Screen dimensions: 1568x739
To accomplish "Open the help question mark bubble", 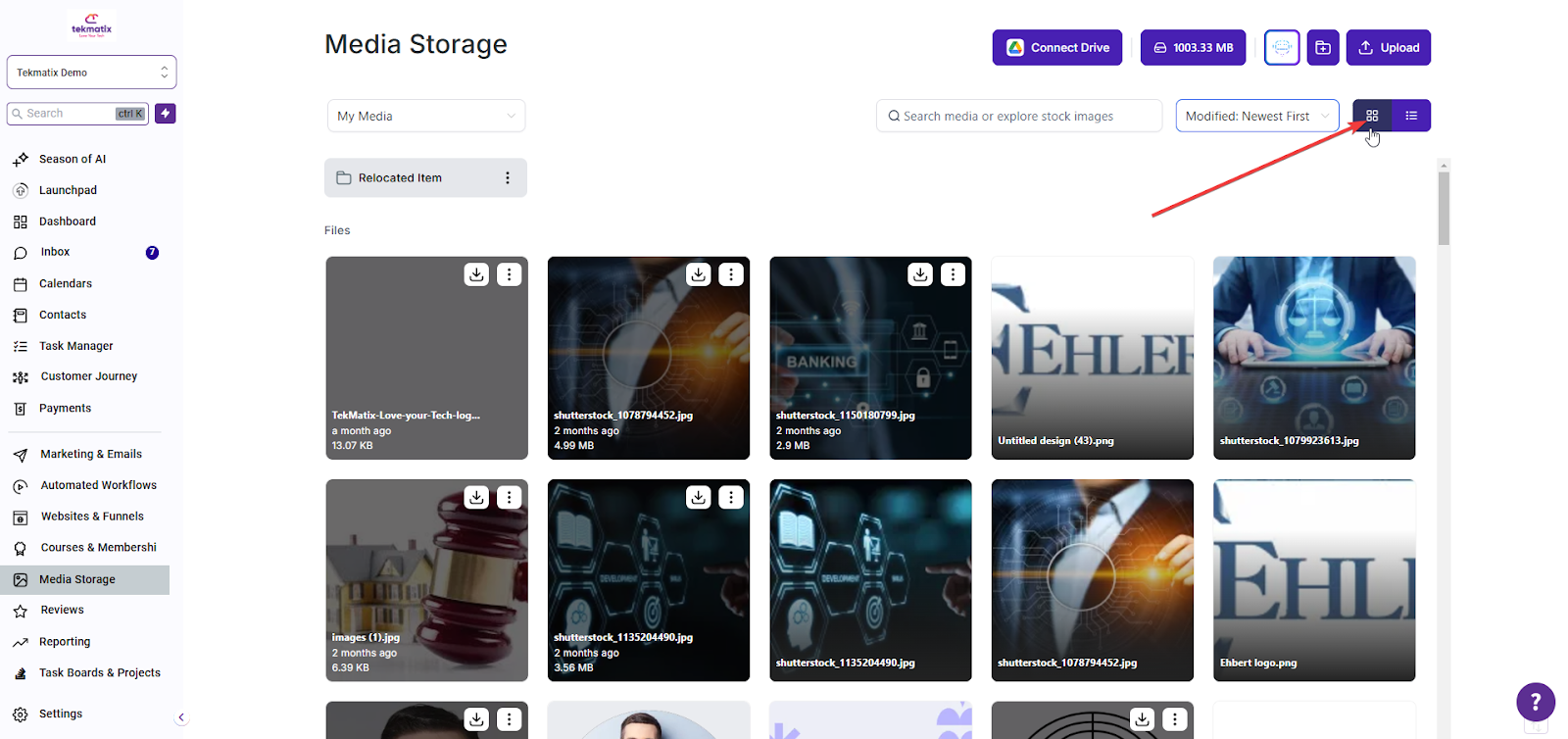I will pos(1536,702).
